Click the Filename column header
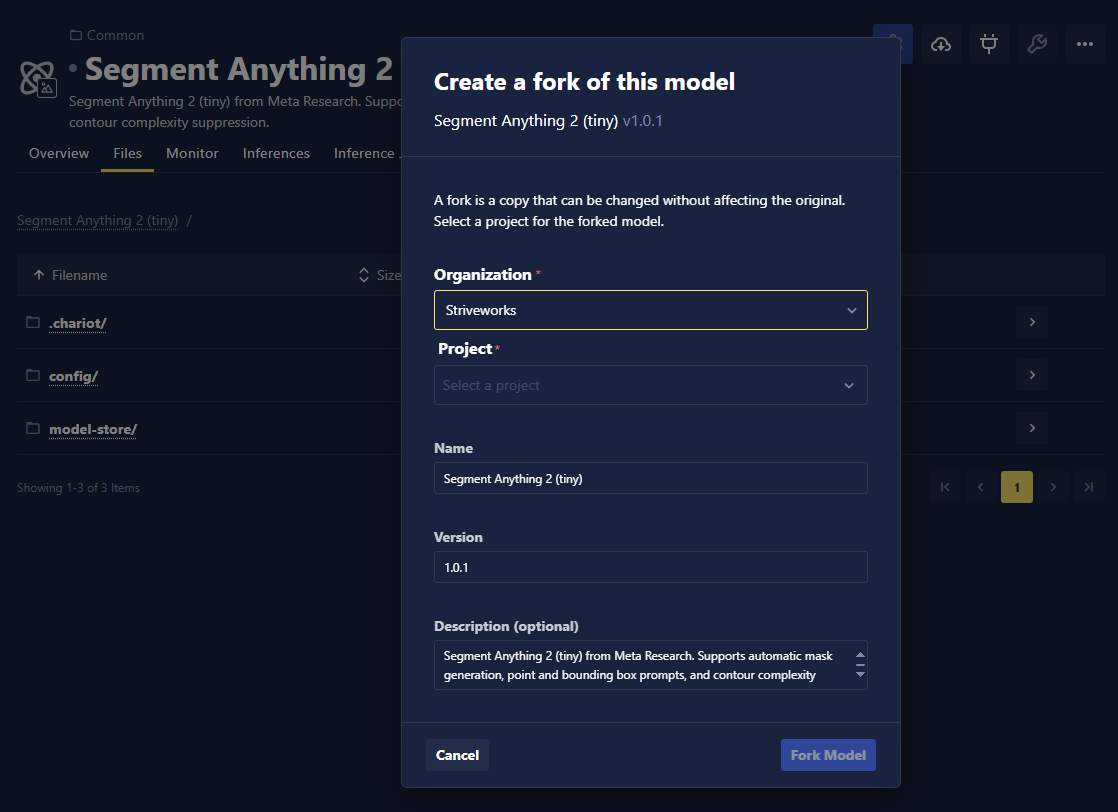 79,275
